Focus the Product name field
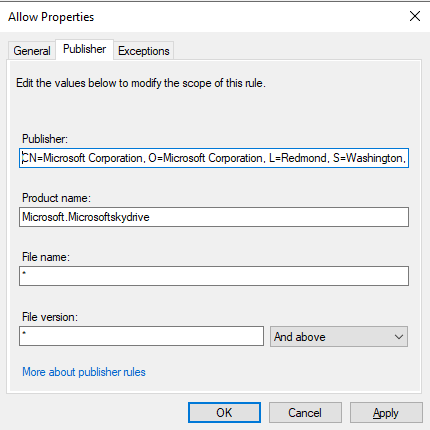 (x=214, y=217)
